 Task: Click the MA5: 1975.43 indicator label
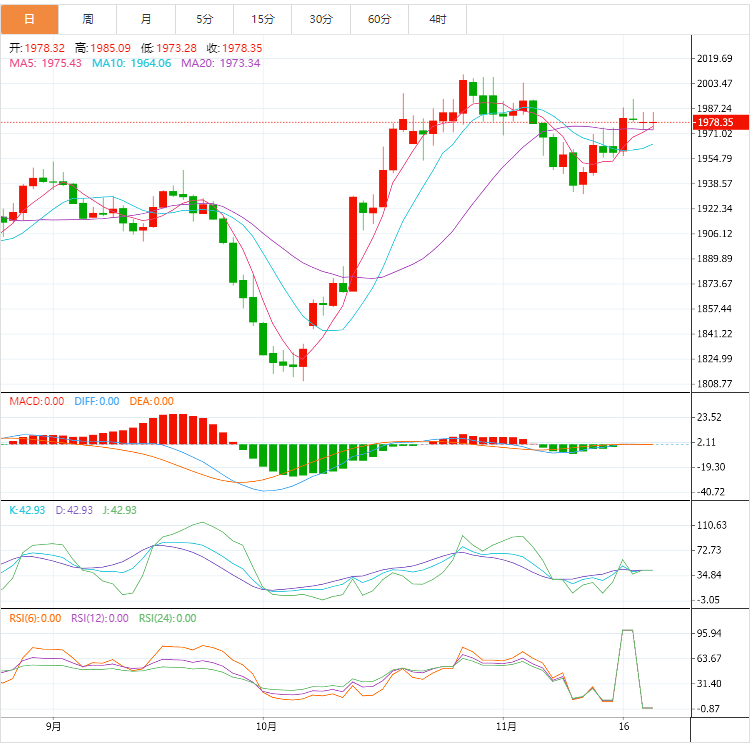click(46, 63)
